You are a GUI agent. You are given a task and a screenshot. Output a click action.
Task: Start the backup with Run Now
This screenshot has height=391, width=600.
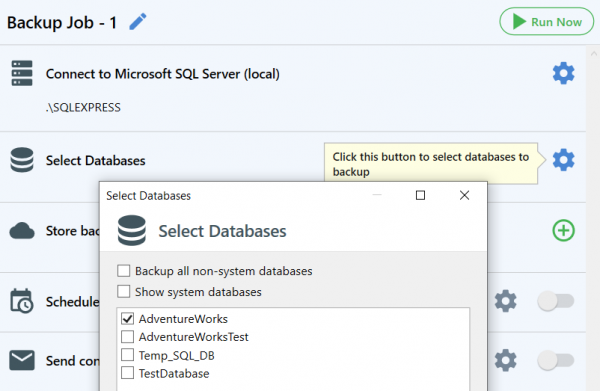click(x=547, y=22)
